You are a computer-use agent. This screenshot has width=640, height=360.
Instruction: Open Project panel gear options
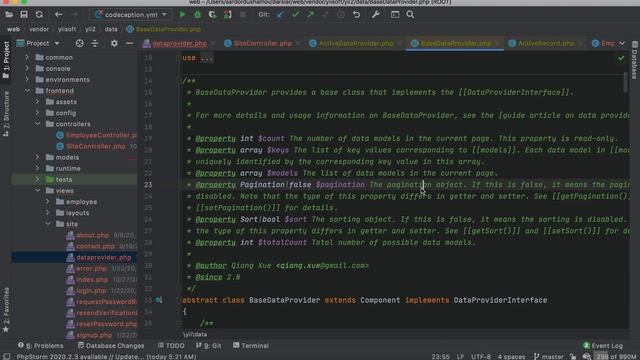pyautogui.click(x=114, y=43)
